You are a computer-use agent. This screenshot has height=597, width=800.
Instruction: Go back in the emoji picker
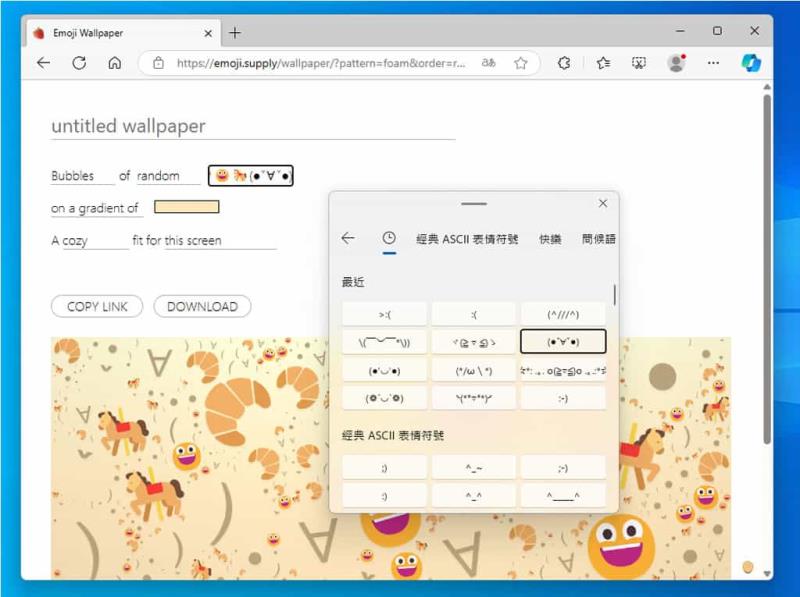[348, 238]
